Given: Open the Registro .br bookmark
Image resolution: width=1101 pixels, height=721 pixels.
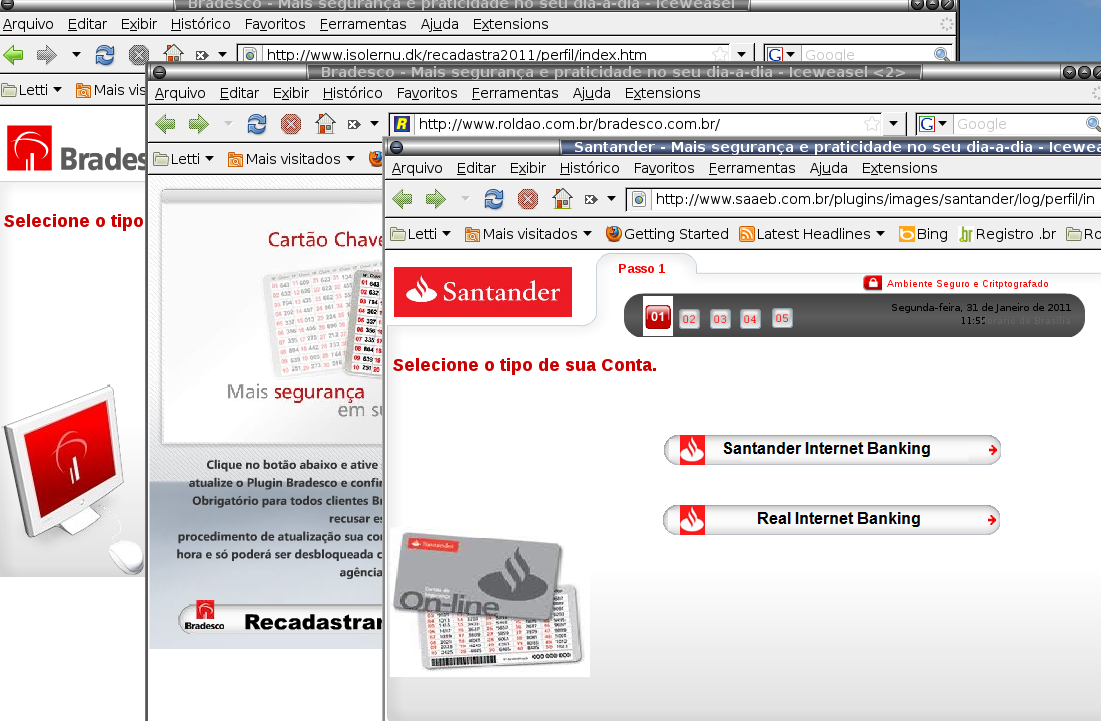Looking at the screenshot, I should [1008, 234].
